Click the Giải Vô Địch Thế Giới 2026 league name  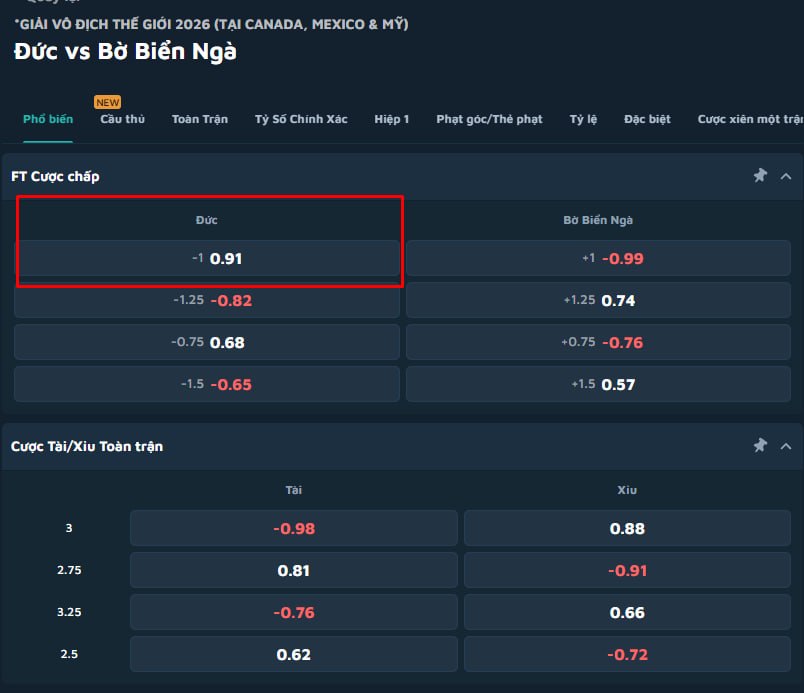coord(211,24)
